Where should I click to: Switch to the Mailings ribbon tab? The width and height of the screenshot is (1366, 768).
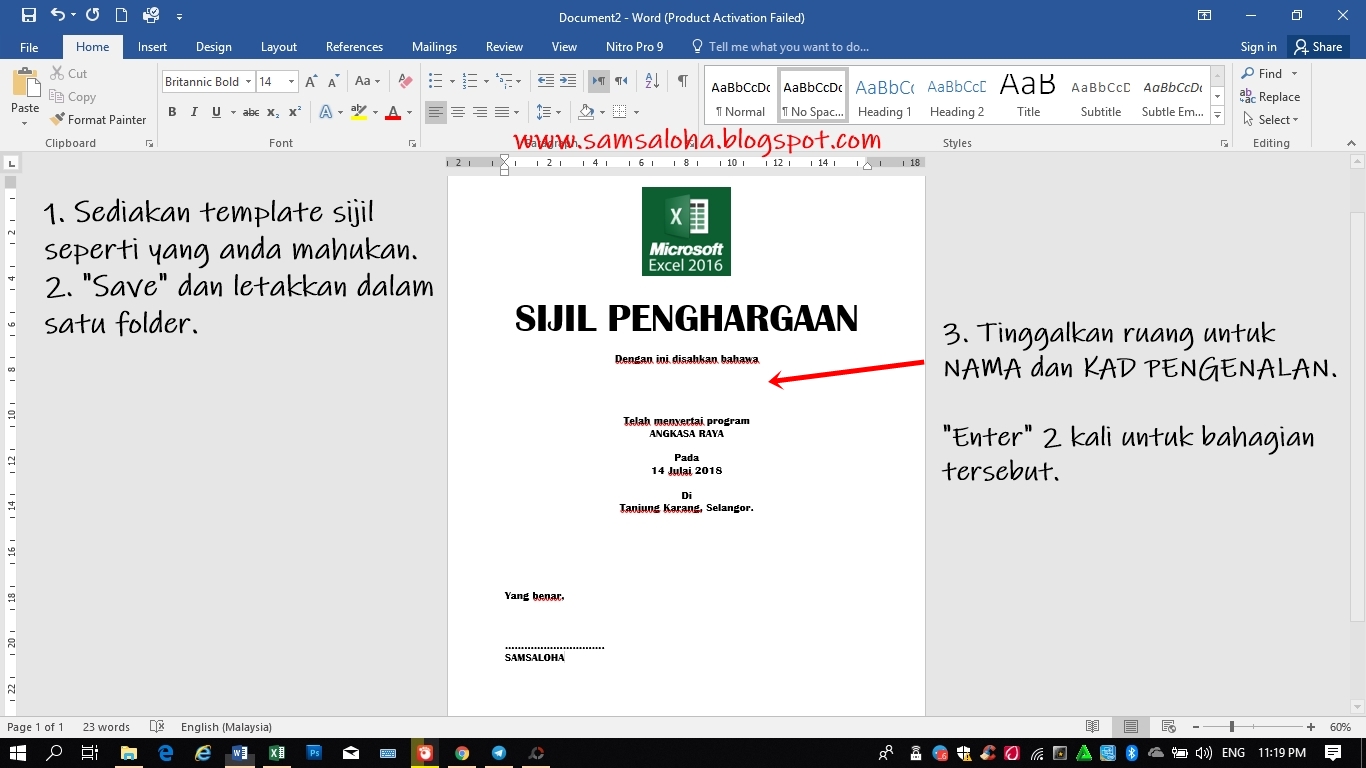point(434,46)
